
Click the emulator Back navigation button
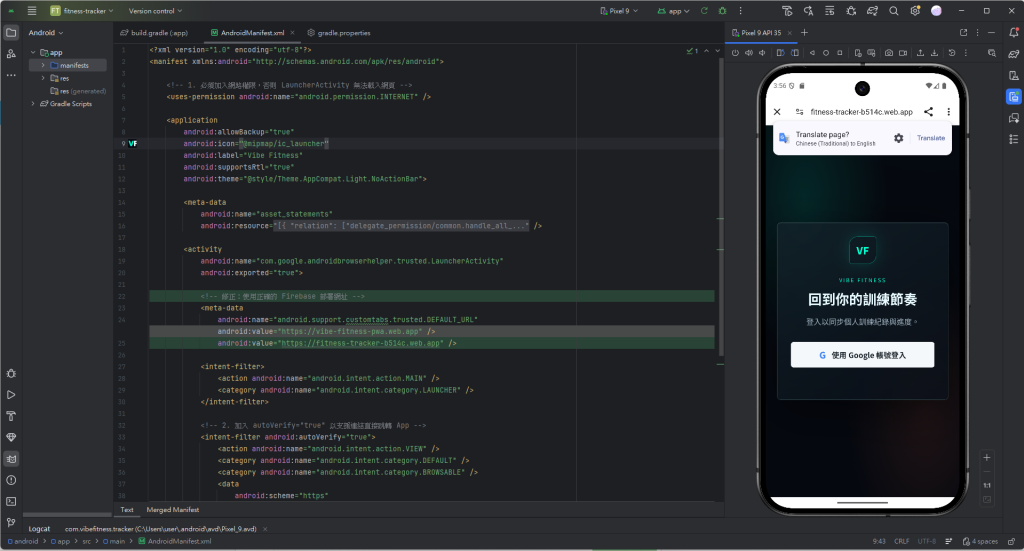pos(812,53)
